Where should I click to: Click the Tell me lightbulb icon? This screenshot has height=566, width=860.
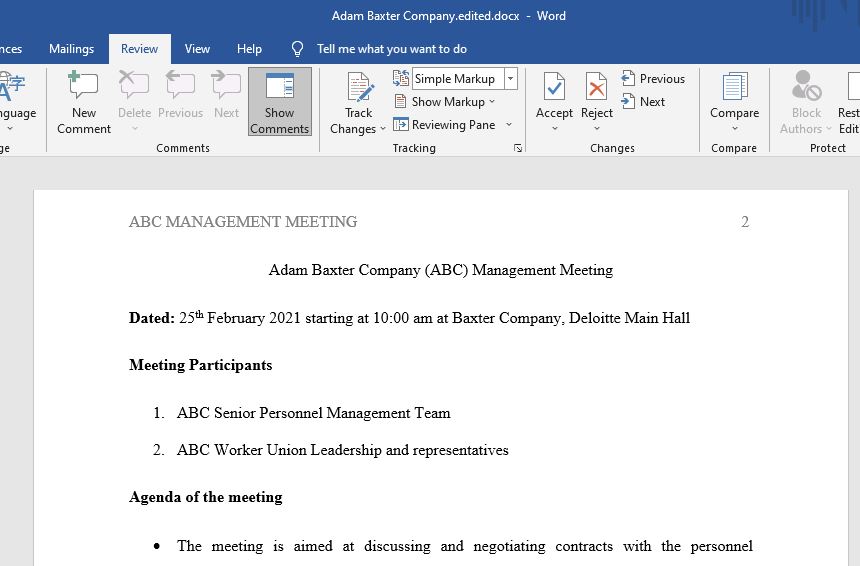point(297,49)
